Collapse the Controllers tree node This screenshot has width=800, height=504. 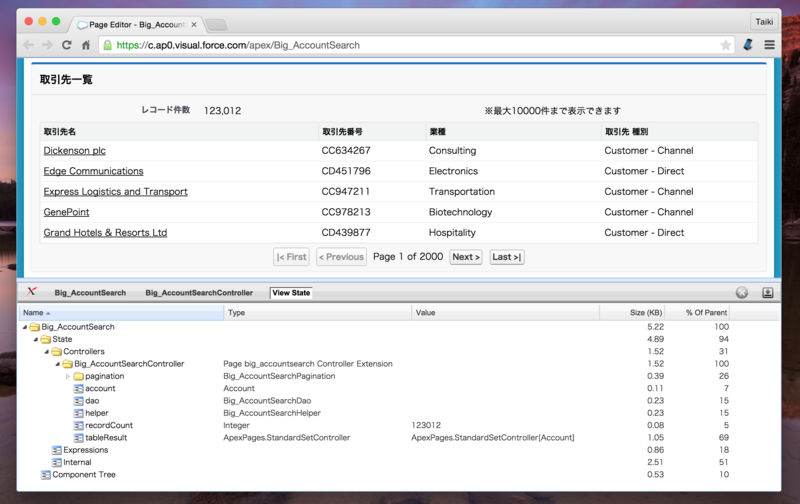(x=46, y=351)
